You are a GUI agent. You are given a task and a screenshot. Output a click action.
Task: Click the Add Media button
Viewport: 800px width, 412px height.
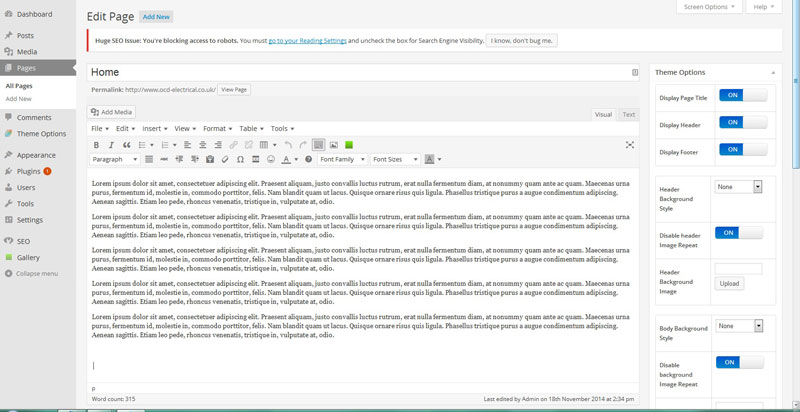click(x=111, y=112)
